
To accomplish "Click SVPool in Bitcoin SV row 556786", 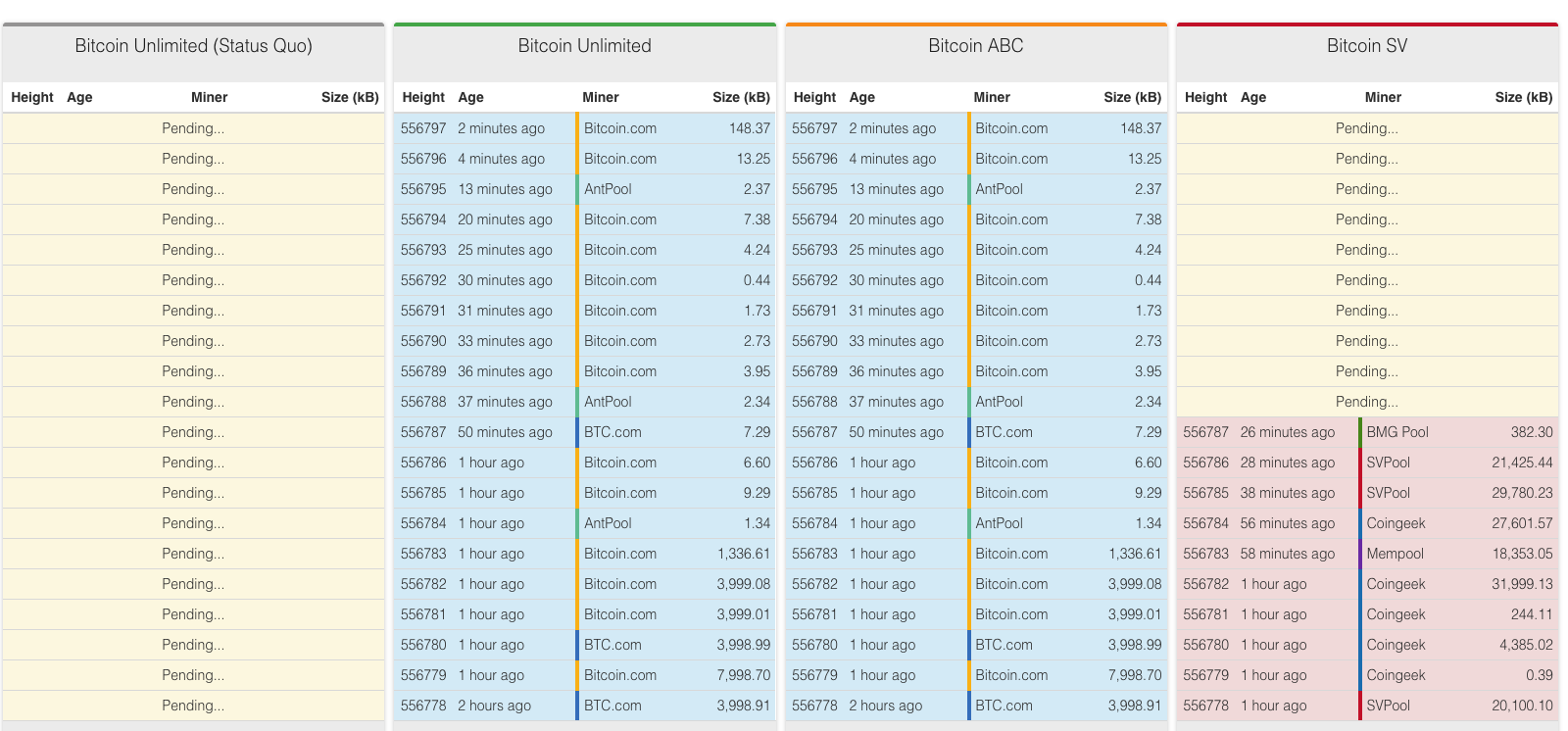I will pyautogui.click(x=1388, y=463).
